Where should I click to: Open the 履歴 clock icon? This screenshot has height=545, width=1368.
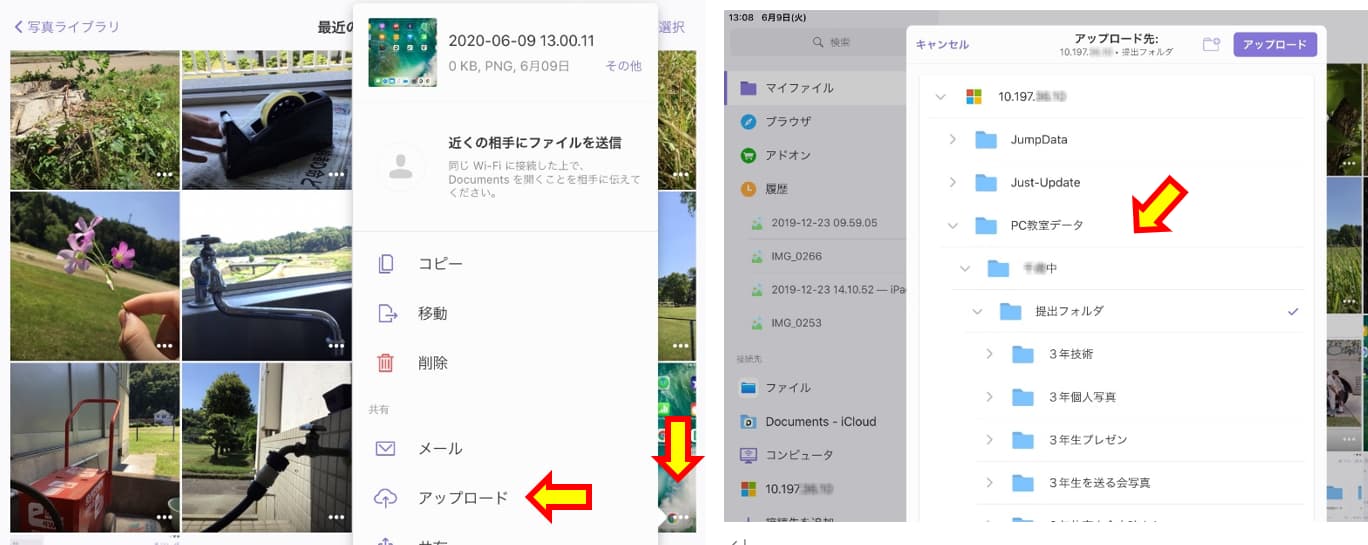point(748,188)
